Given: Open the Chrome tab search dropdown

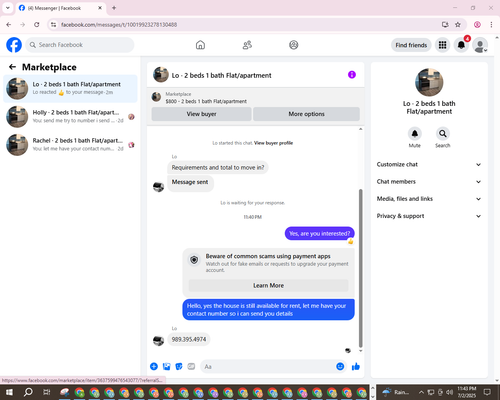Looking at the screenshot, I should click(8, 8).
